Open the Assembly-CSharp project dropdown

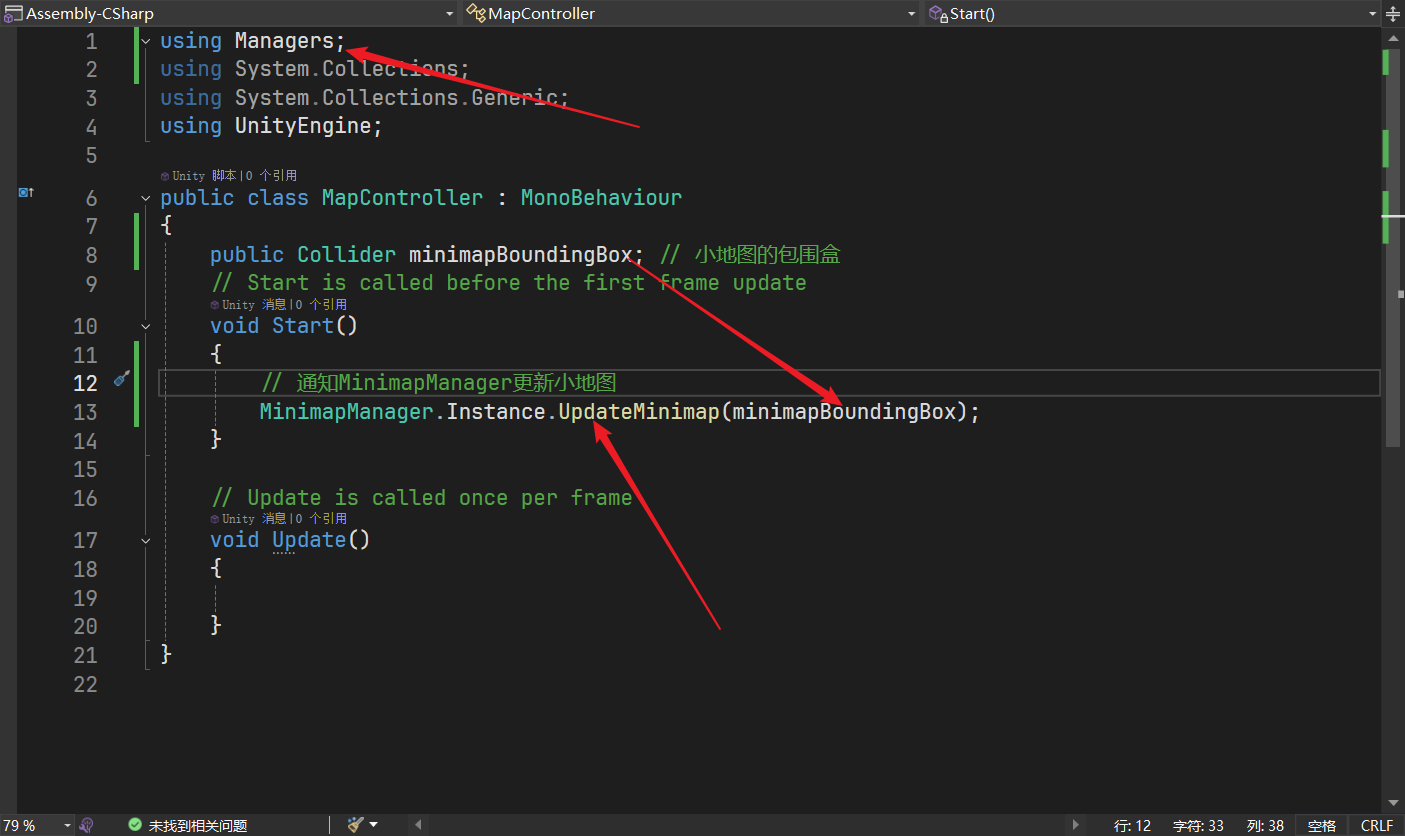click(x=450, y=14)
